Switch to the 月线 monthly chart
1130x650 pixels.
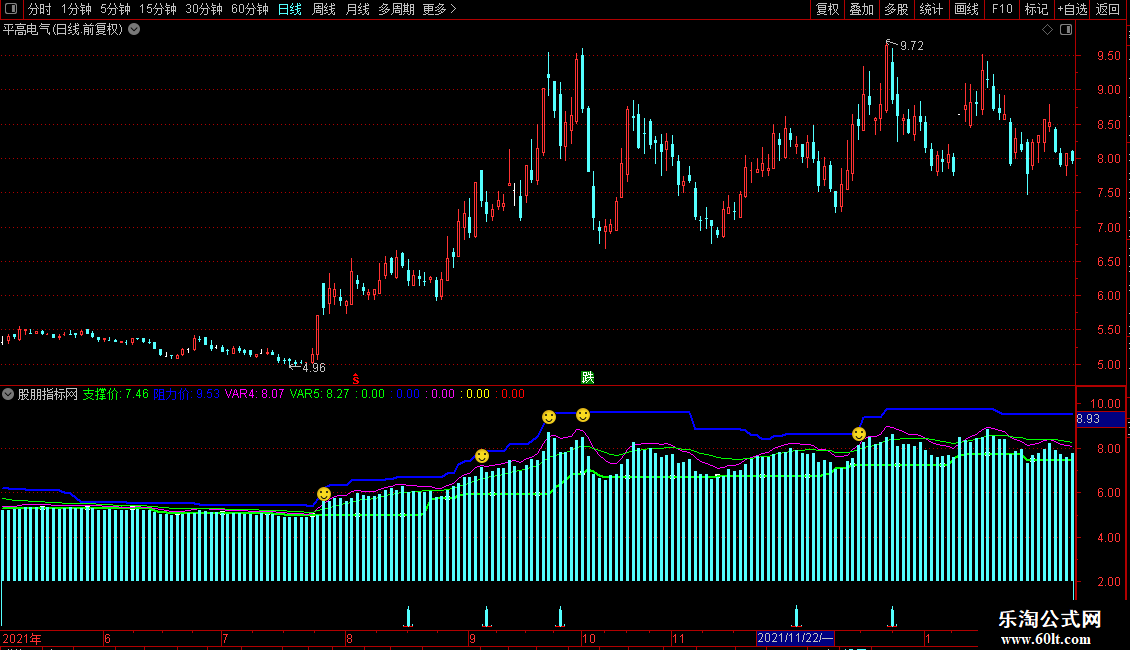(x=357, y=9)
